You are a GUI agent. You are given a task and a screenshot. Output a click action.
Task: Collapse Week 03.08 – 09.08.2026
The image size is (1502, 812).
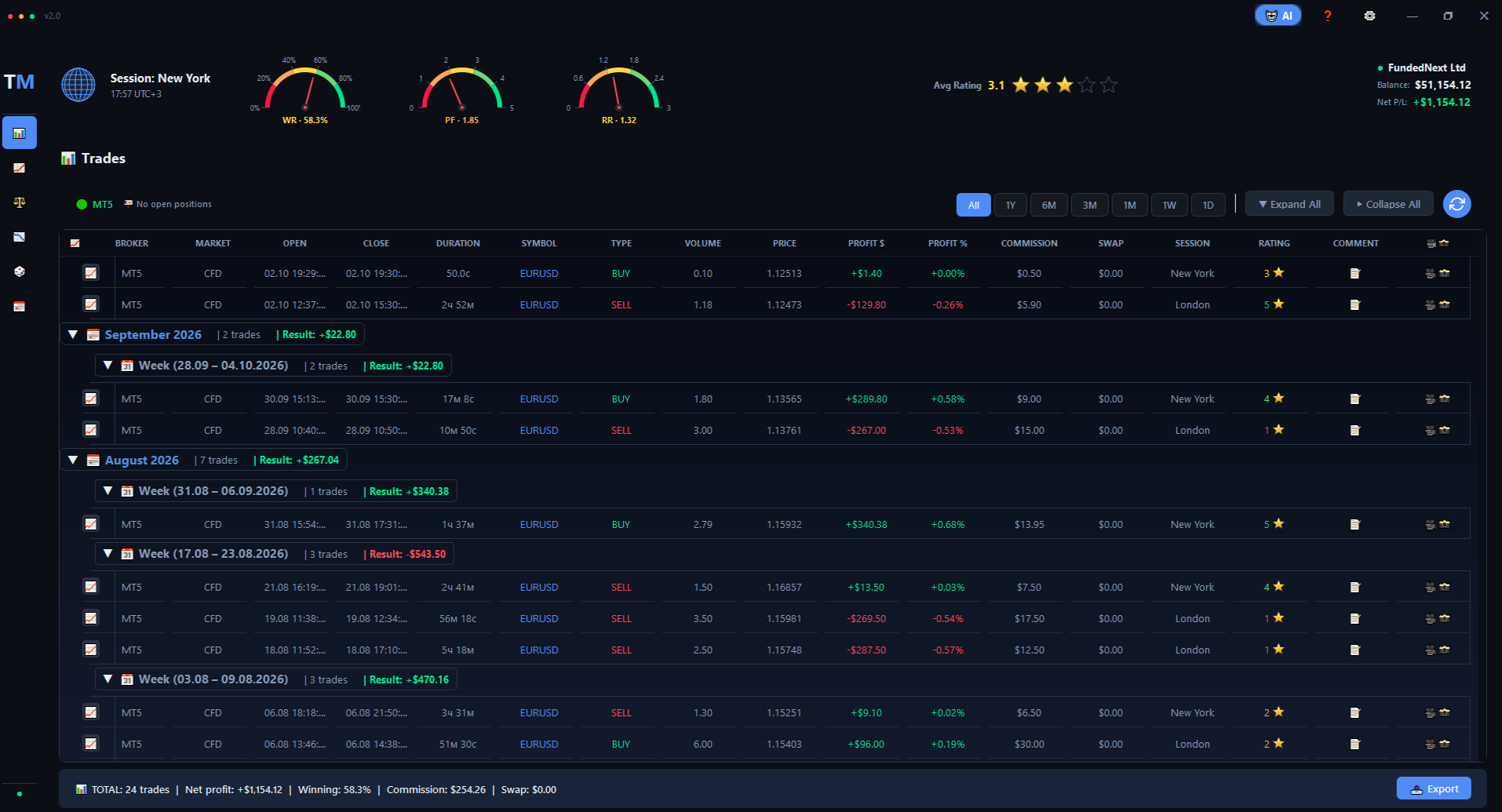[x=108, y=679]
